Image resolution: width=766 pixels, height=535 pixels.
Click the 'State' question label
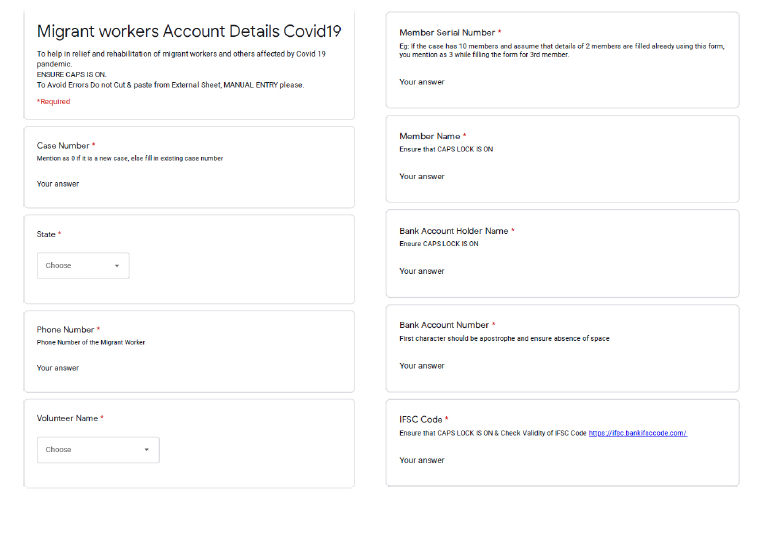point(46,235)
